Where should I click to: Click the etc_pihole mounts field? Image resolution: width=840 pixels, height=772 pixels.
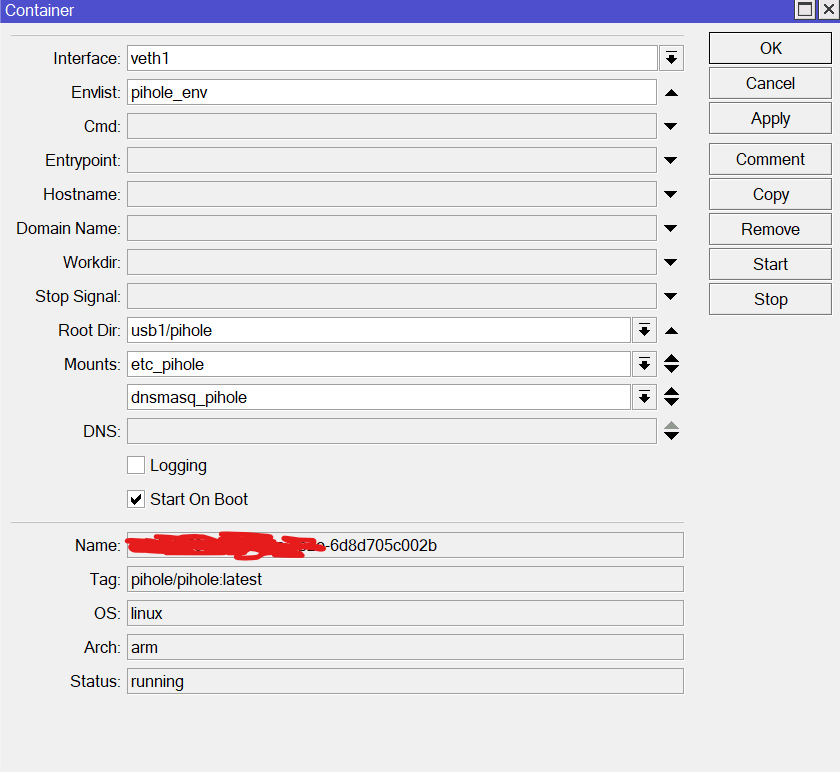[379, 364]
